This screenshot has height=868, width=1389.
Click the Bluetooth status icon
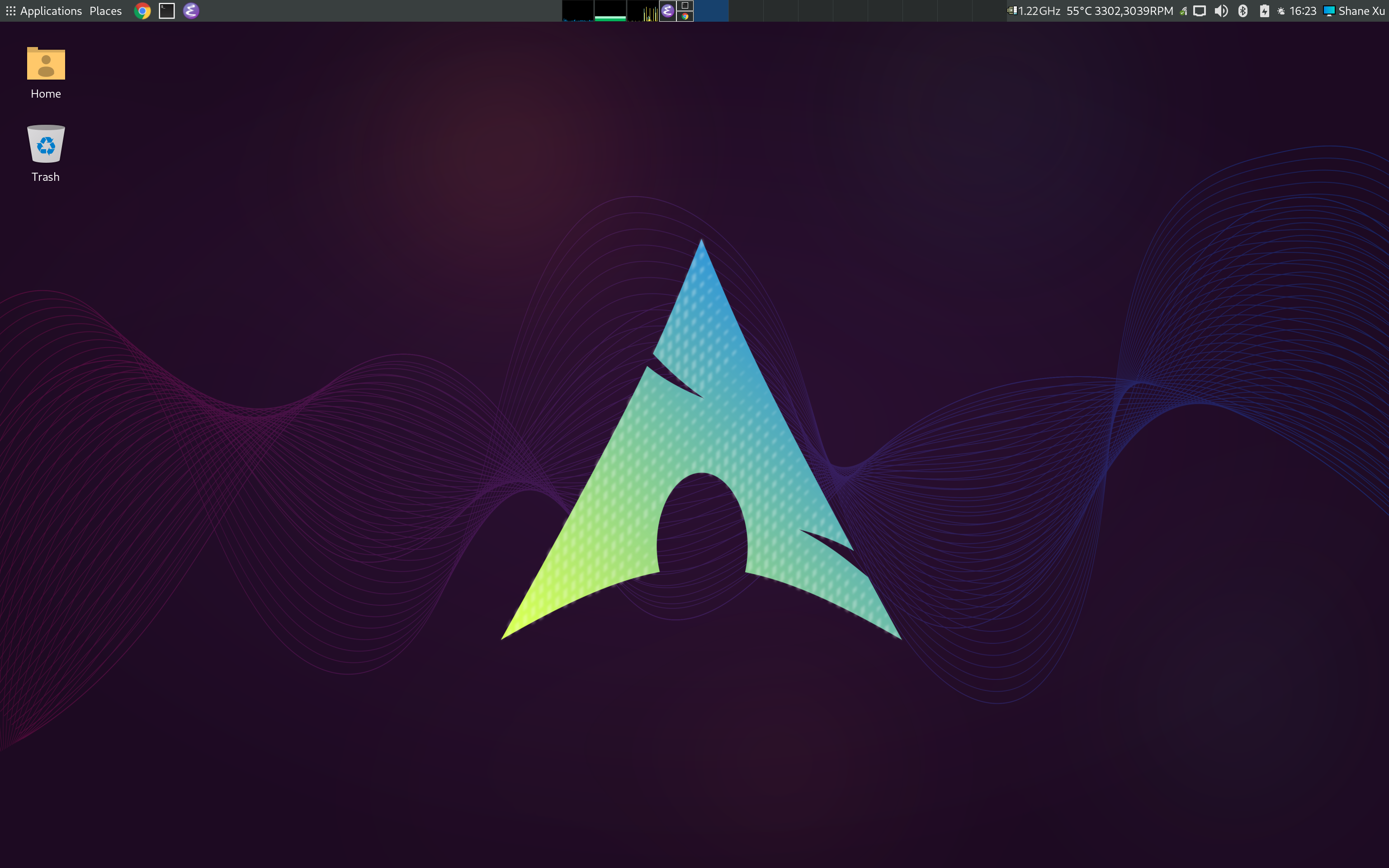1243,11
